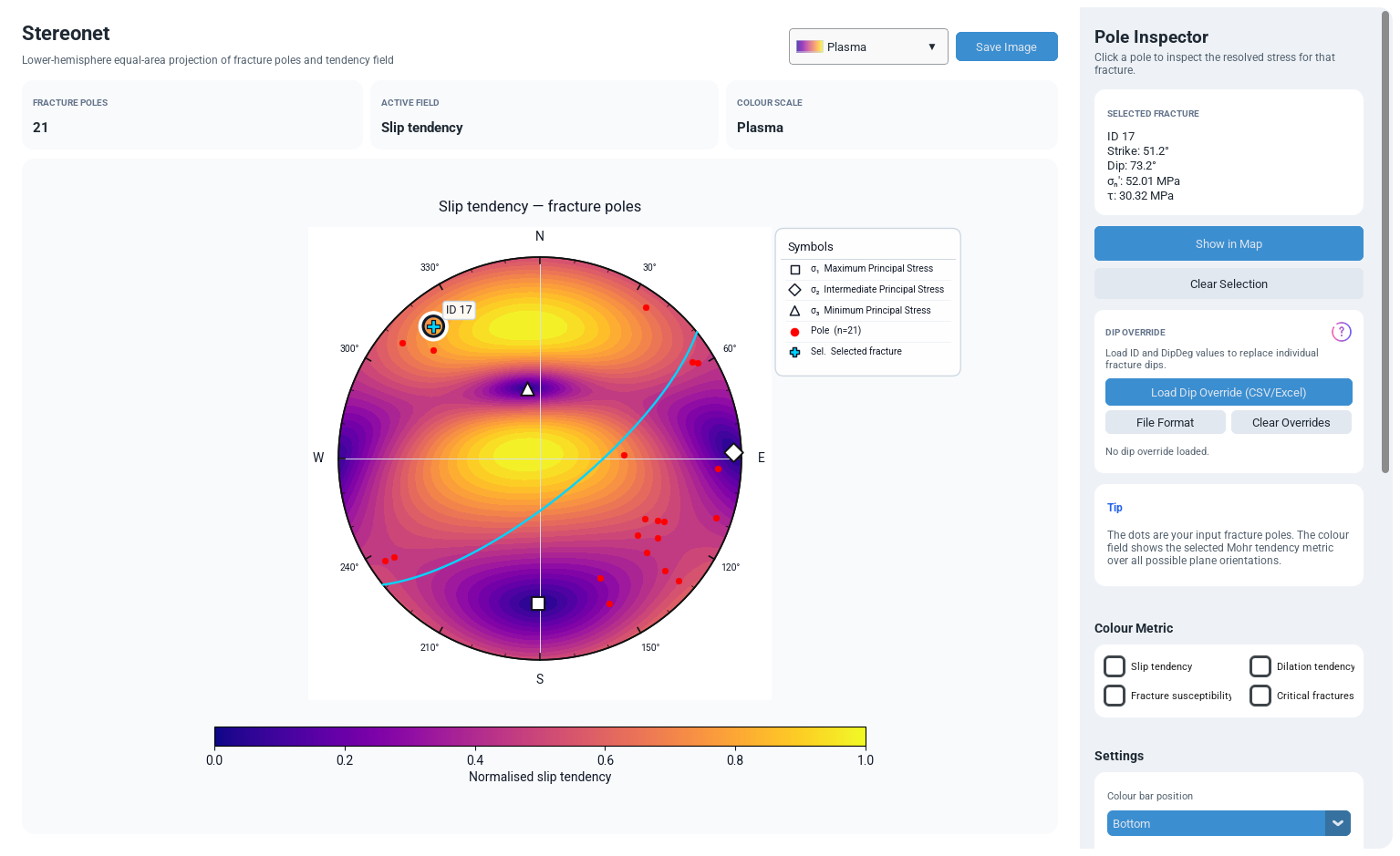
Task: Click the square Maximum Principal Stress legend icon
Action: coord(794,269)
